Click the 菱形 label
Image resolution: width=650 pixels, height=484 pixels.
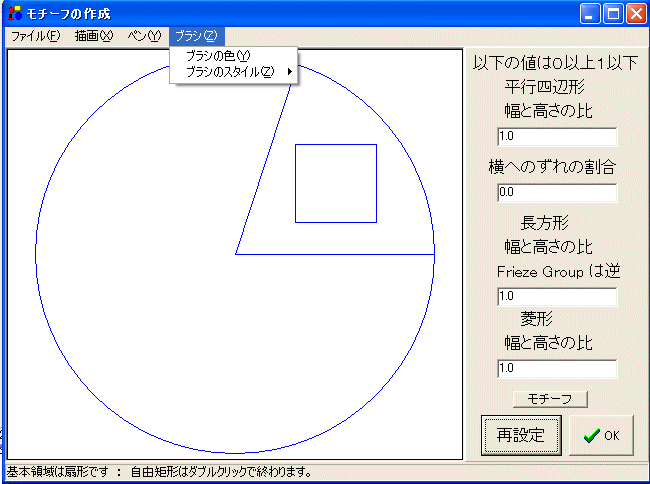click(536, 319)
